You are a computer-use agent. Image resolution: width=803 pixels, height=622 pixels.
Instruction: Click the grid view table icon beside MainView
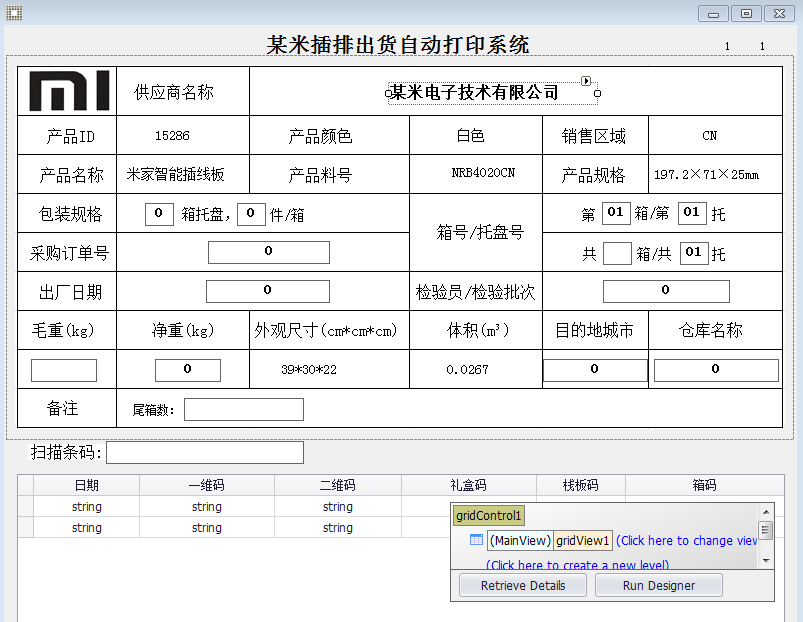click(476, 540)
